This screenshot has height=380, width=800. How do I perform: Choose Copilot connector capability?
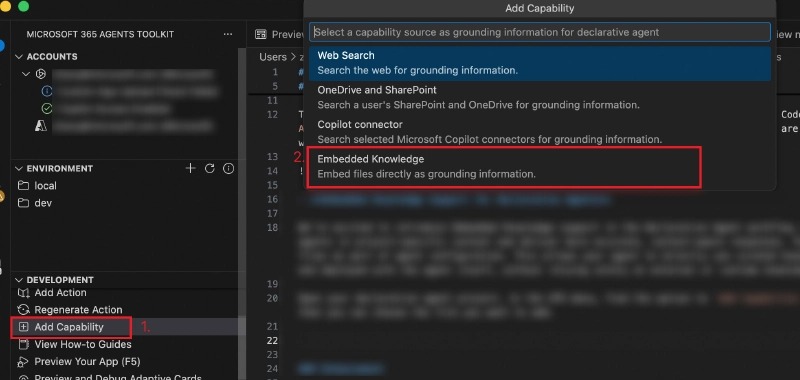(x=540, y=132)
